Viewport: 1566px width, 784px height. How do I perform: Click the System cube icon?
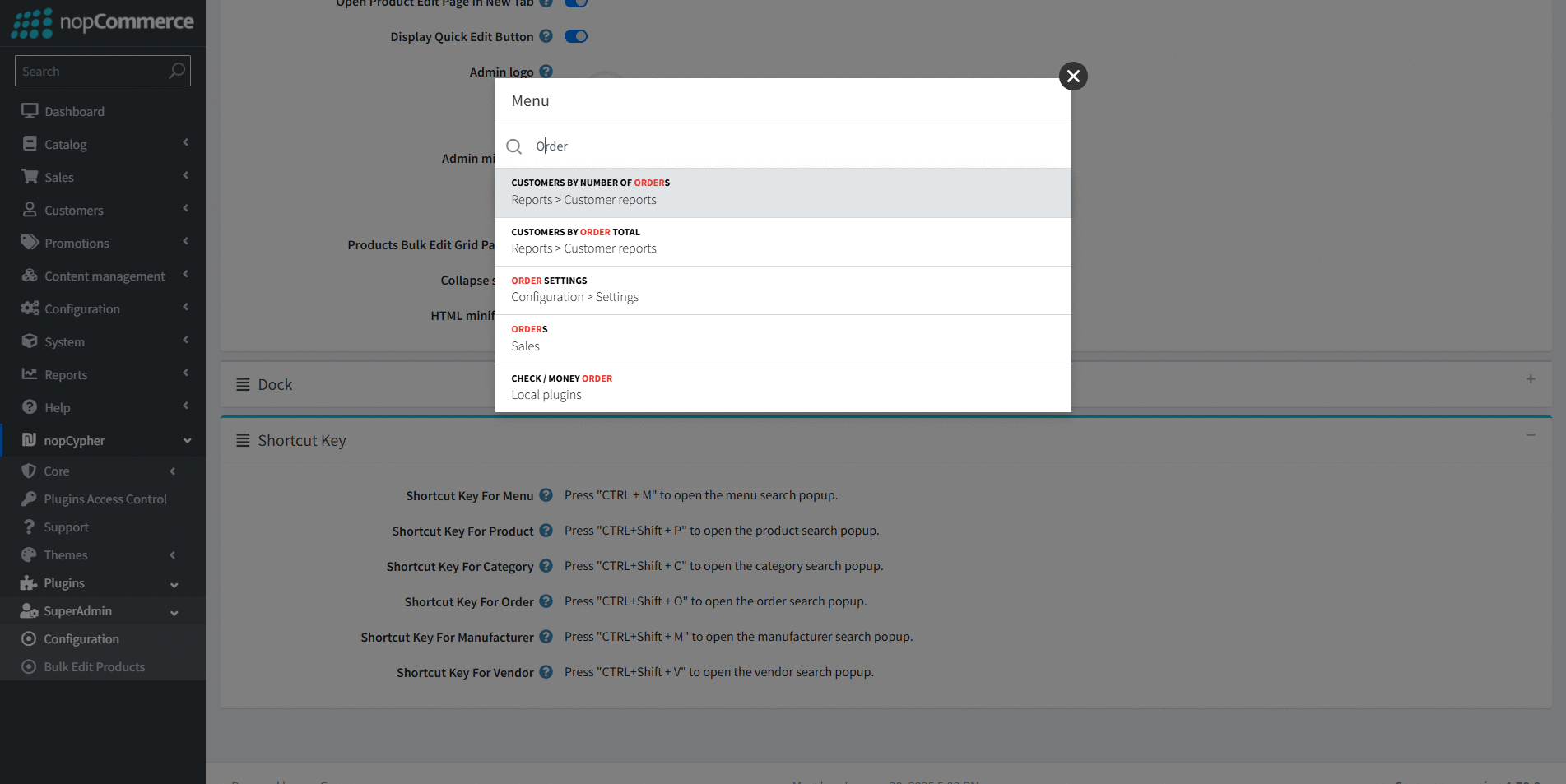[x=30, y=341]
